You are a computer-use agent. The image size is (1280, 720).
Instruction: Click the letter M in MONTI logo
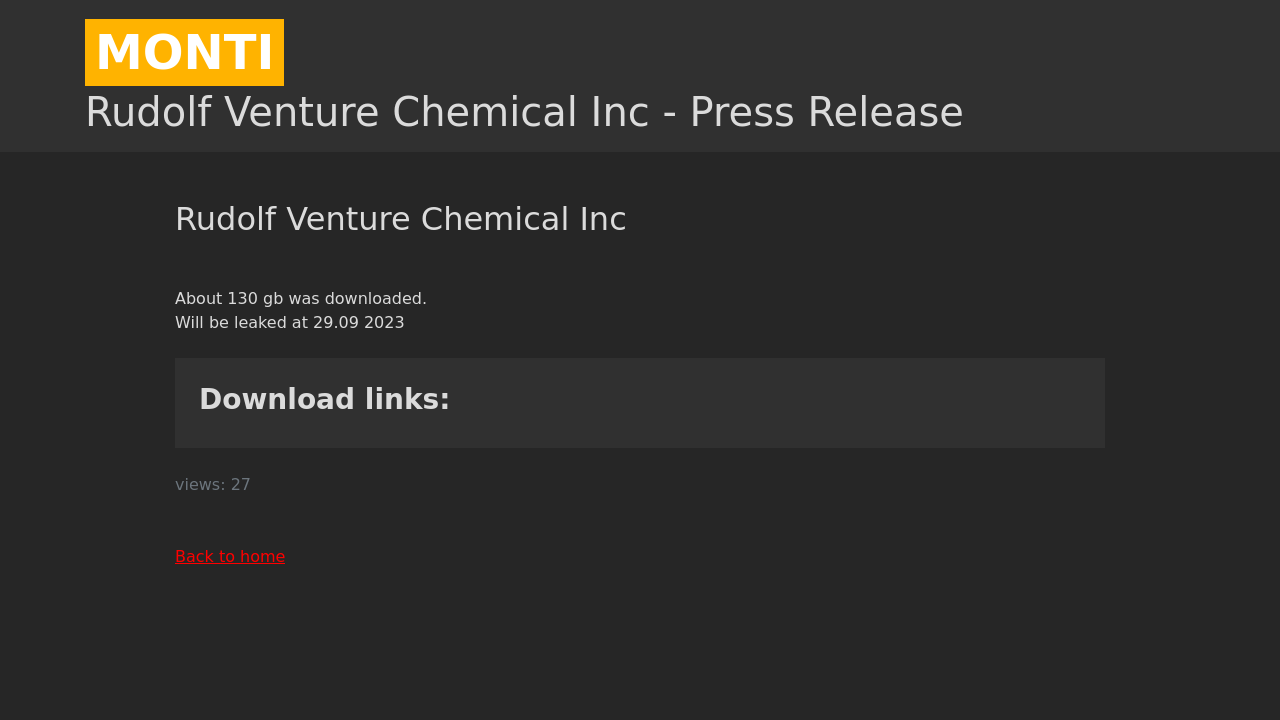click(x=118, y=53)
